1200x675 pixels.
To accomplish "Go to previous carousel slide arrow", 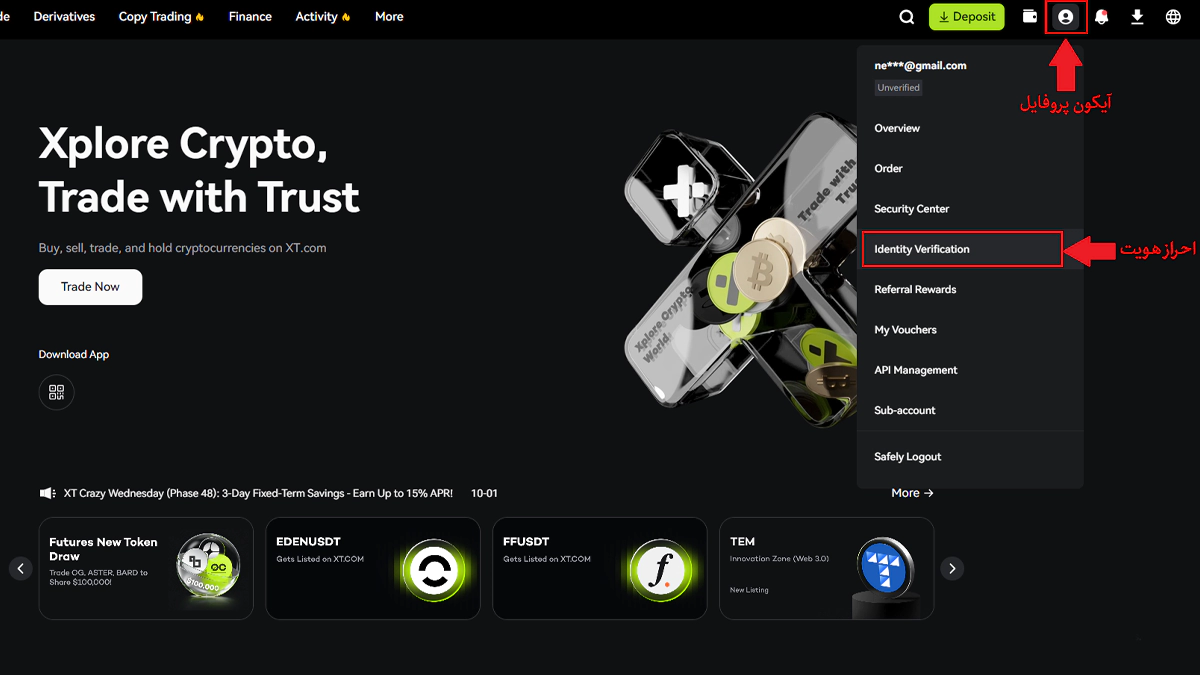I will [21, 568].
